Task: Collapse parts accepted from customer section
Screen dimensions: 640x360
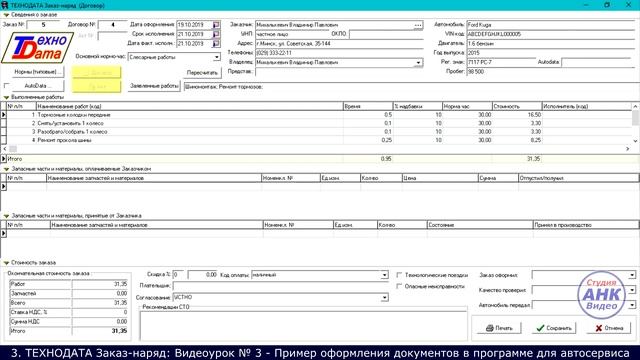Action: click(6, 216)
